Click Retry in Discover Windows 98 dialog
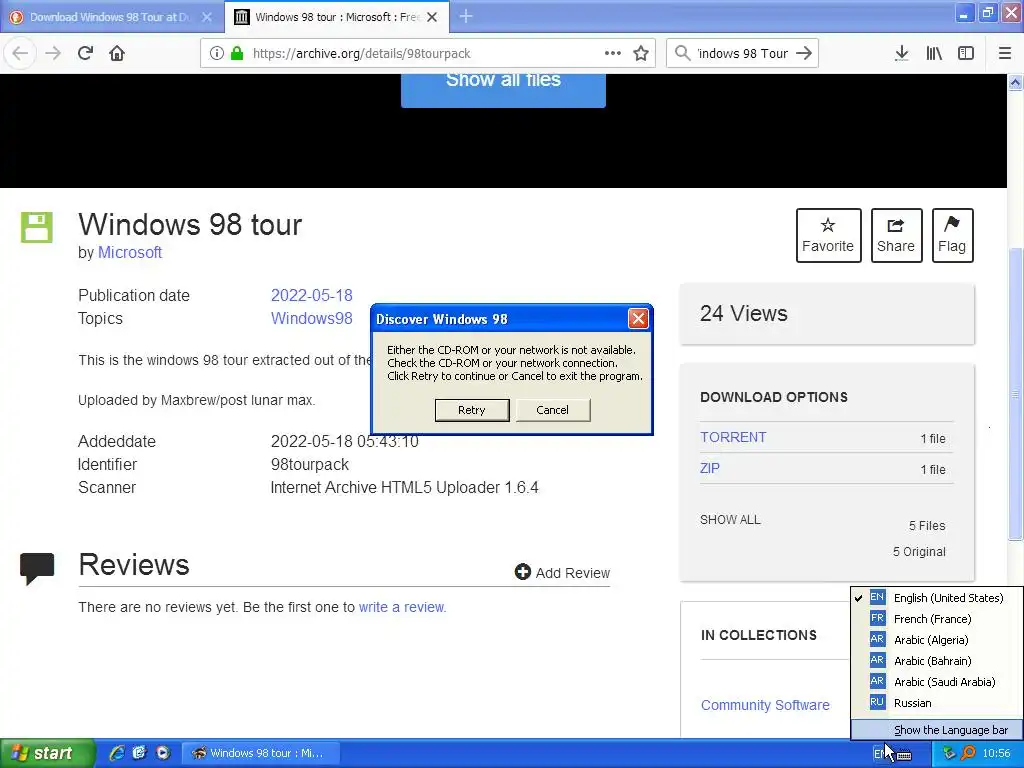 472,410
